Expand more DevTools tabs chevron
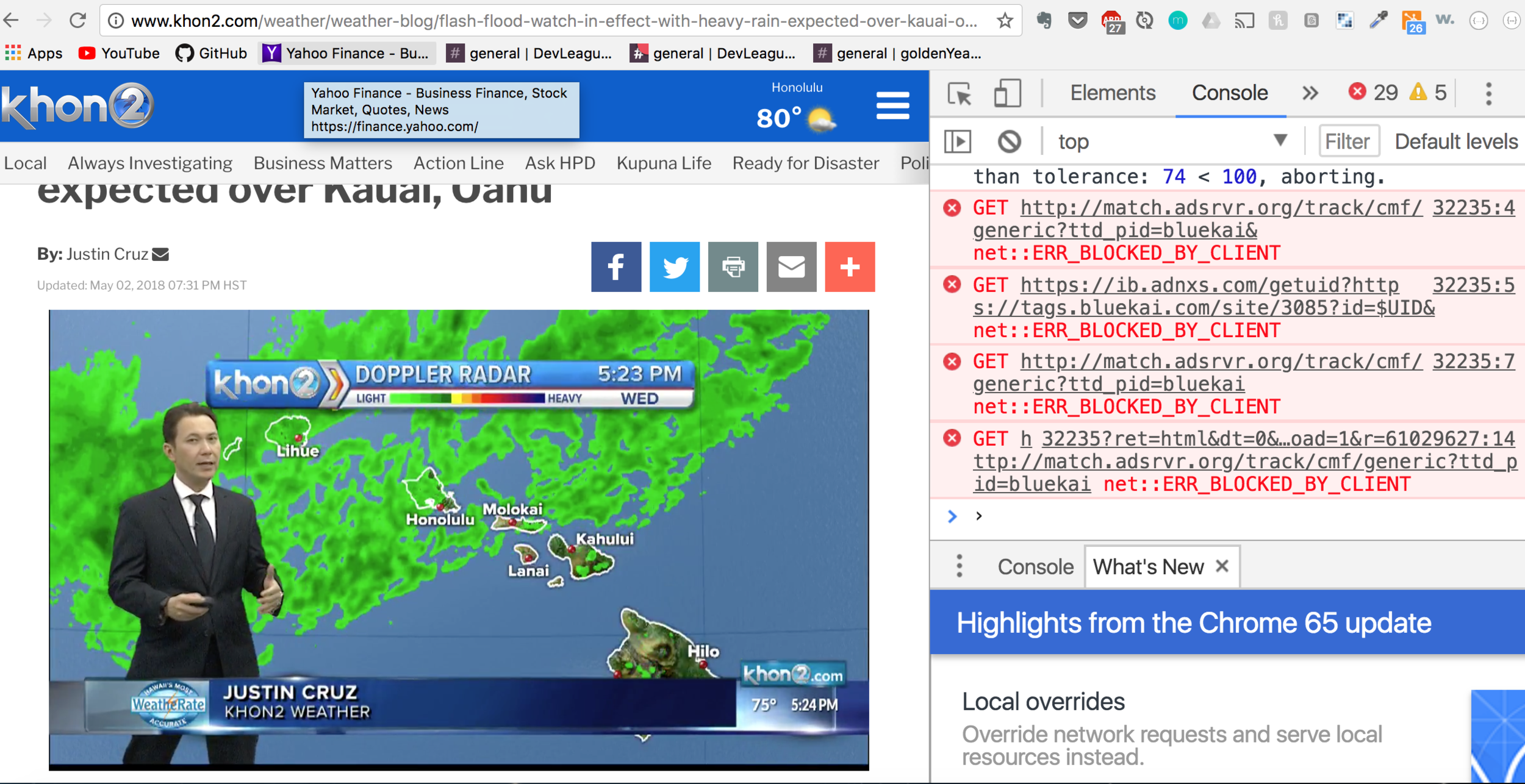The width and height of the screenshot is (1525, 784). [x=1310, y=93]
